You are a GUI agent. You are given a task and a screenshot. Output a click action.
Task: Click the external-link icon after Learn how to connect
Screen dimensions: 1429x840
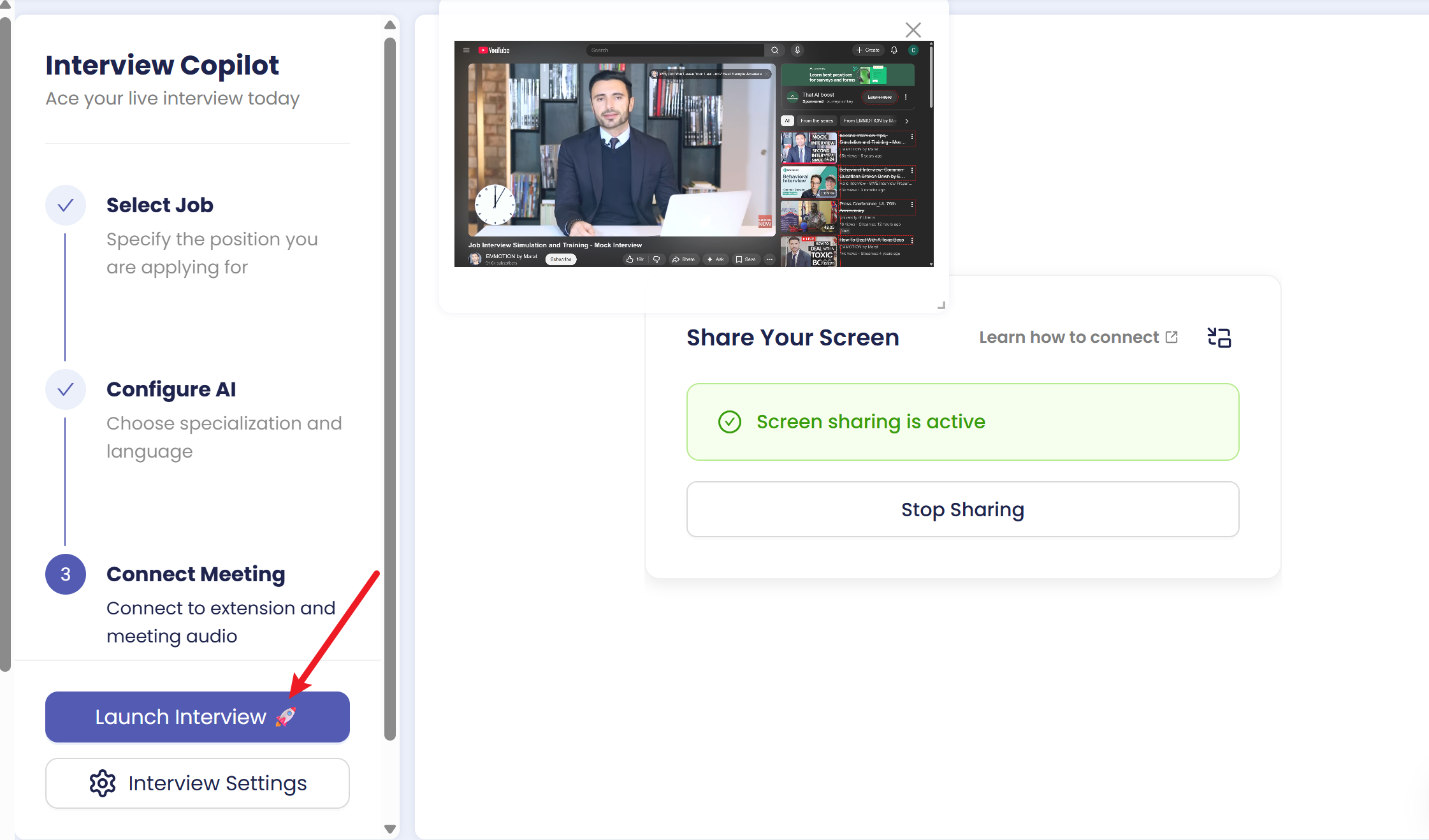pyautogui.click(x=1171, y=337)
